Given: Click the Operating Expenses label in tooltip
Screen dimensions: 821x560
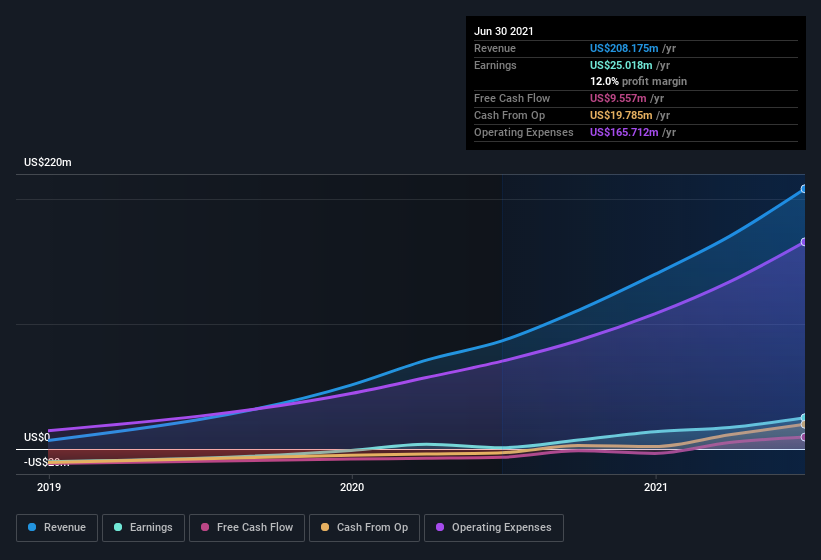Looking at the screenshot, I should pos(524,132).
